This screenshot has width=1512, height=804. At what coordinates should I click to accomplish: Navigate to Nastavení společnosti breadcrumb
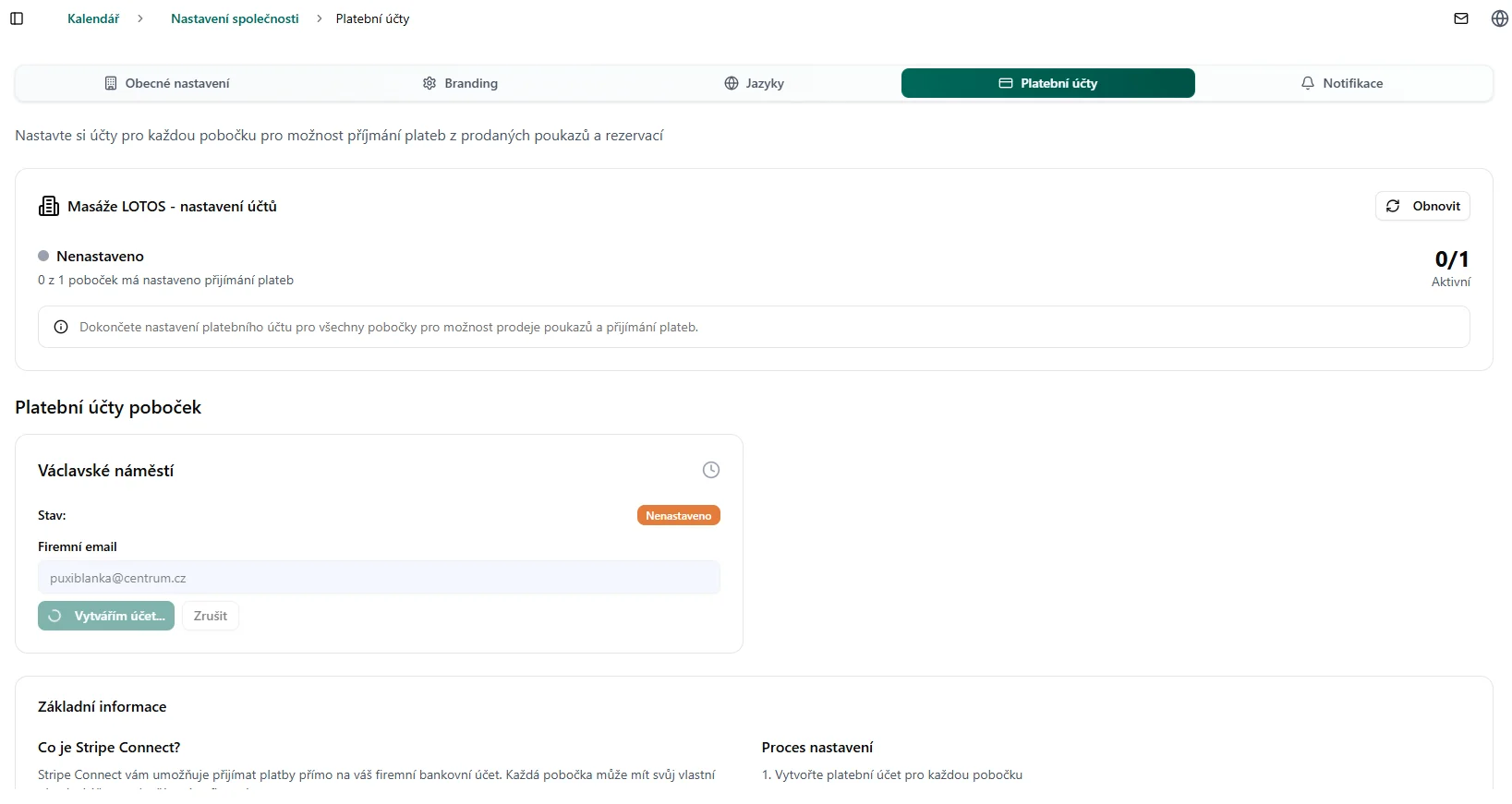(235, 18)
